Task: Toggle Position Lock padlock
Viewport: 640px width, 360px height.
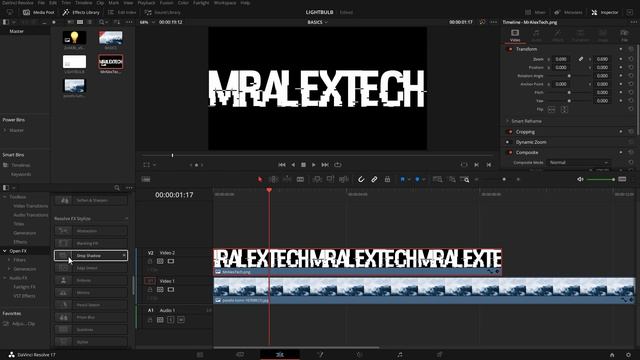Action: (x=387, y=179)
